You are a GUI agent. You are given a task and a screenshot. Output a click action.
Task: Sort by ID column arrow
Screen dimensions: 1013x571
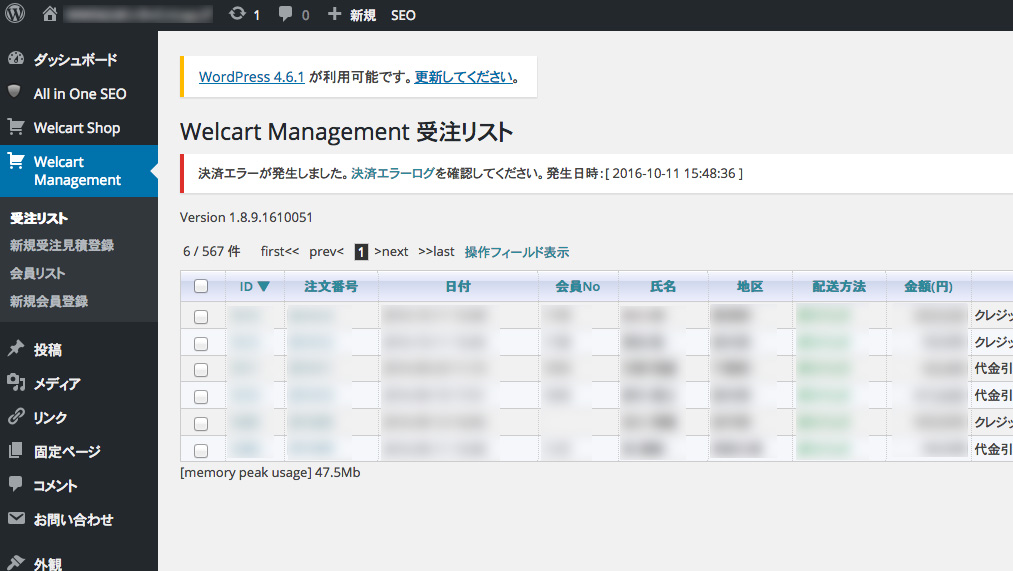coord(263,287)
